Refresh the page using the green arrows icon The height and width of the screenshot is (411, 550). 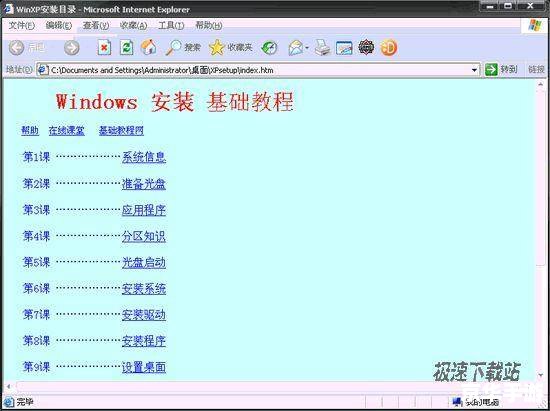(x=126, y=48)
